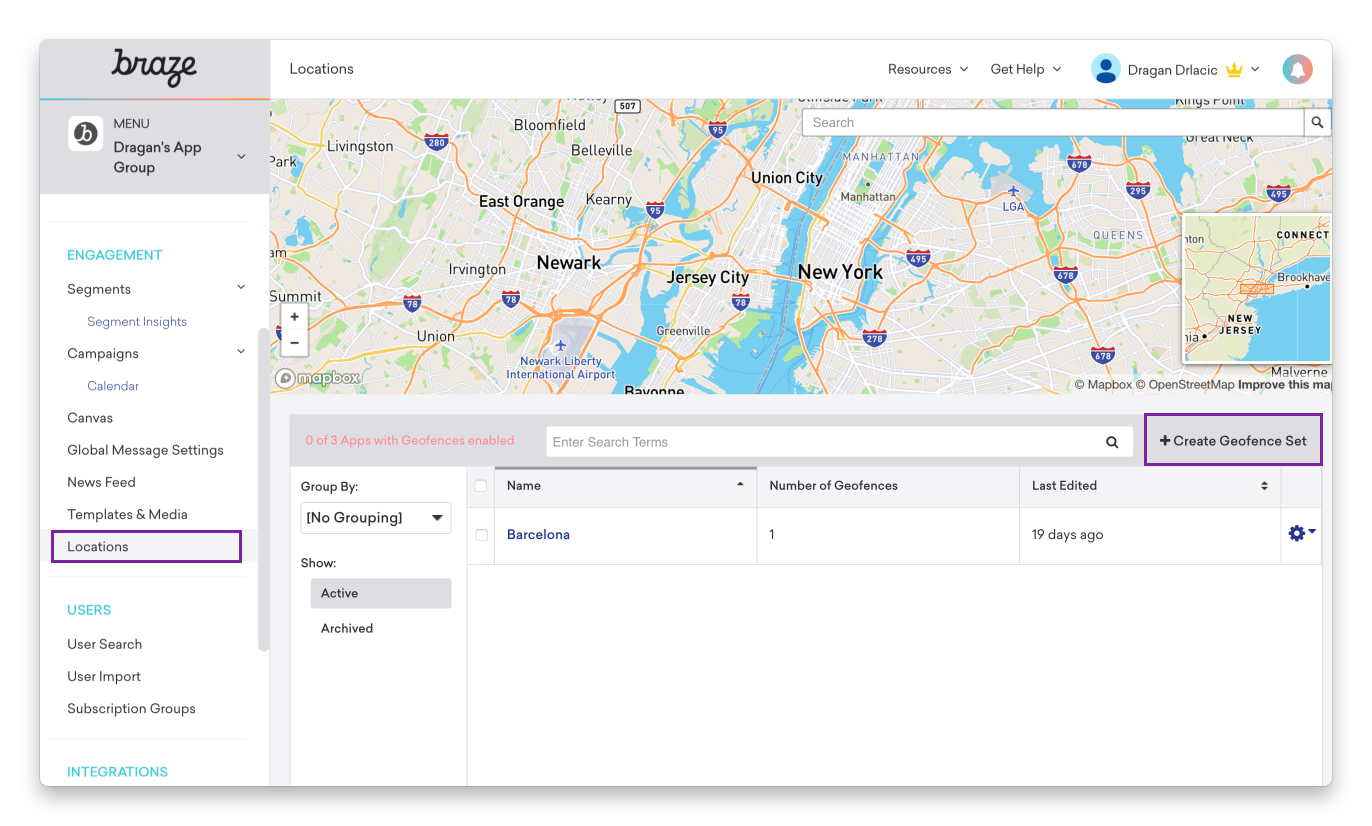Screen dimensions: 1372x826
Task: Open Subscription Groups
Action: tap(131, 708)
